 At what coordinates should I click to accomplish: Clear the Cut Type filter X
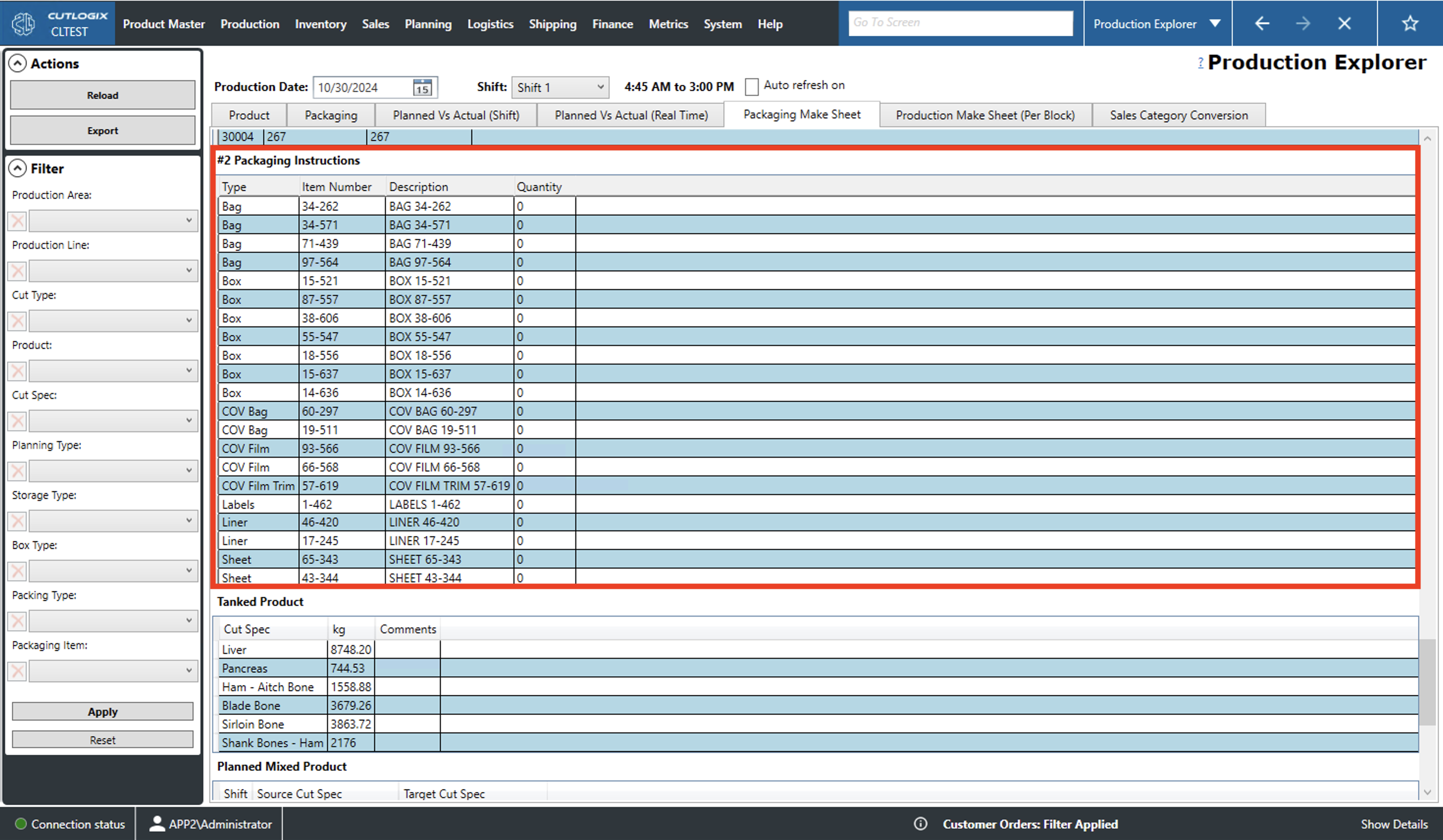point(17,321)
